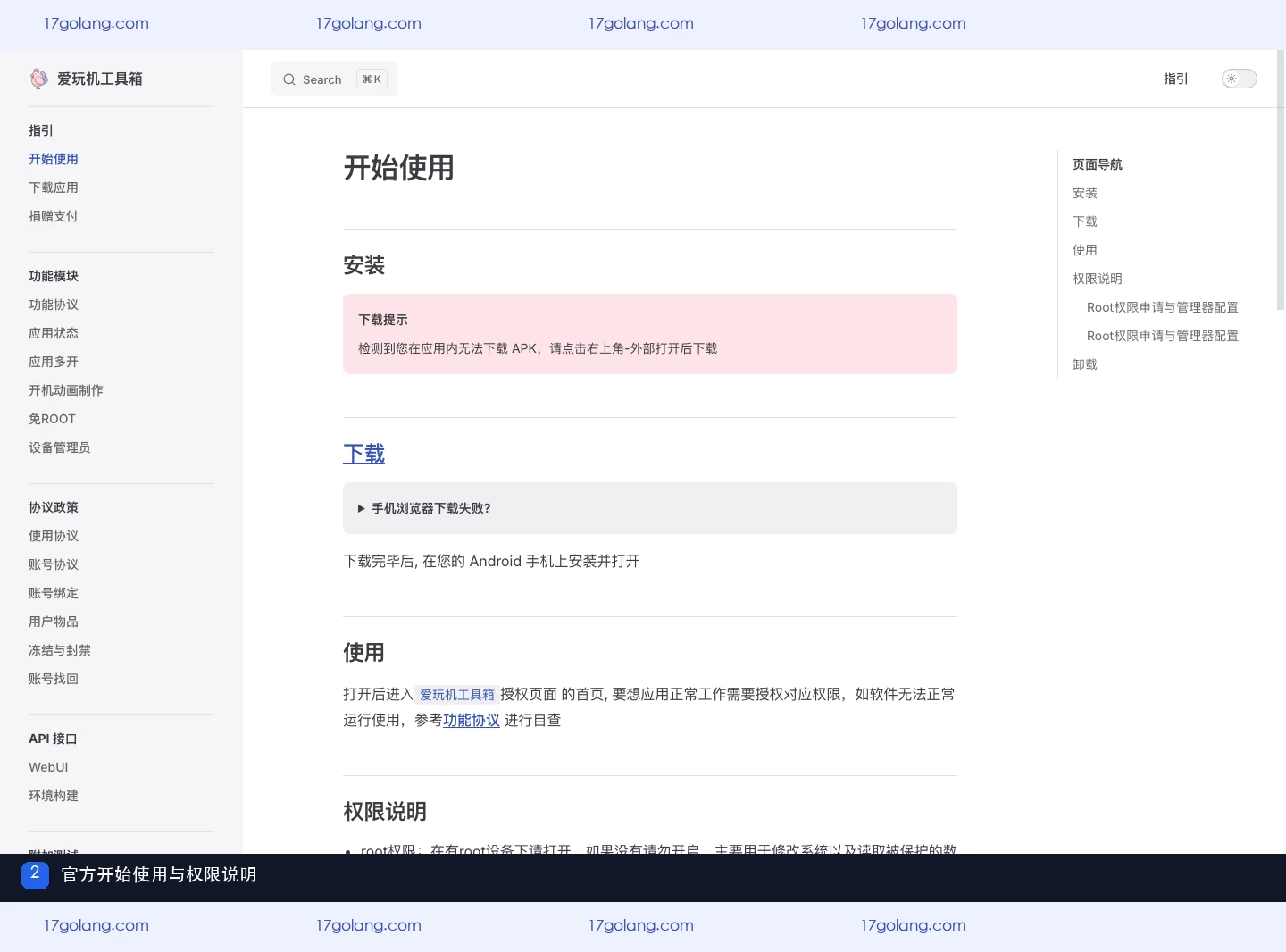Open 免ROOT sidebar page
This screenshot has width=1286, height=952.
coord(52,419)
